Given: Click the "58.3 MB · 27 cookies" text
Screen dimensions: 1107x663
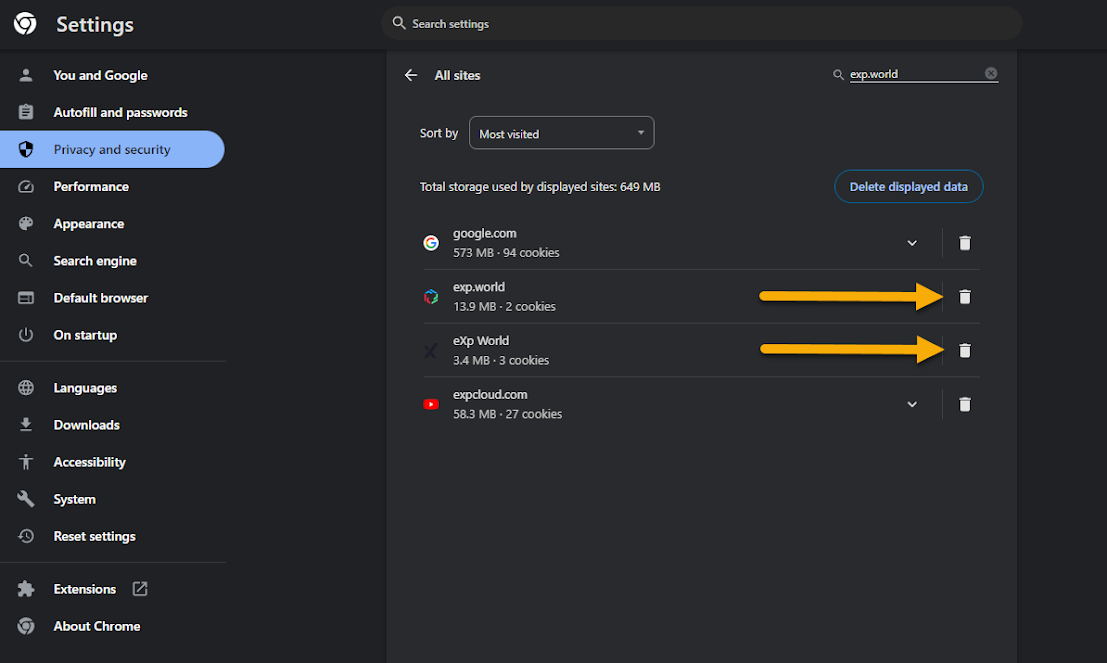Looking at the screenshot, I should 508,414.
